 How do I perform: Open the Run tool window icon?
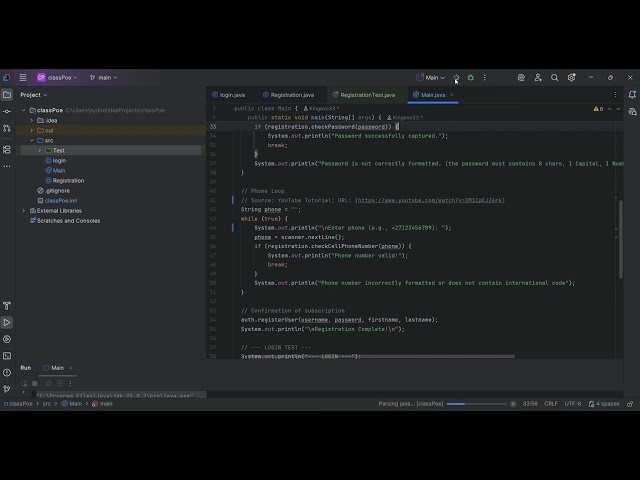(x=7, y=322)
